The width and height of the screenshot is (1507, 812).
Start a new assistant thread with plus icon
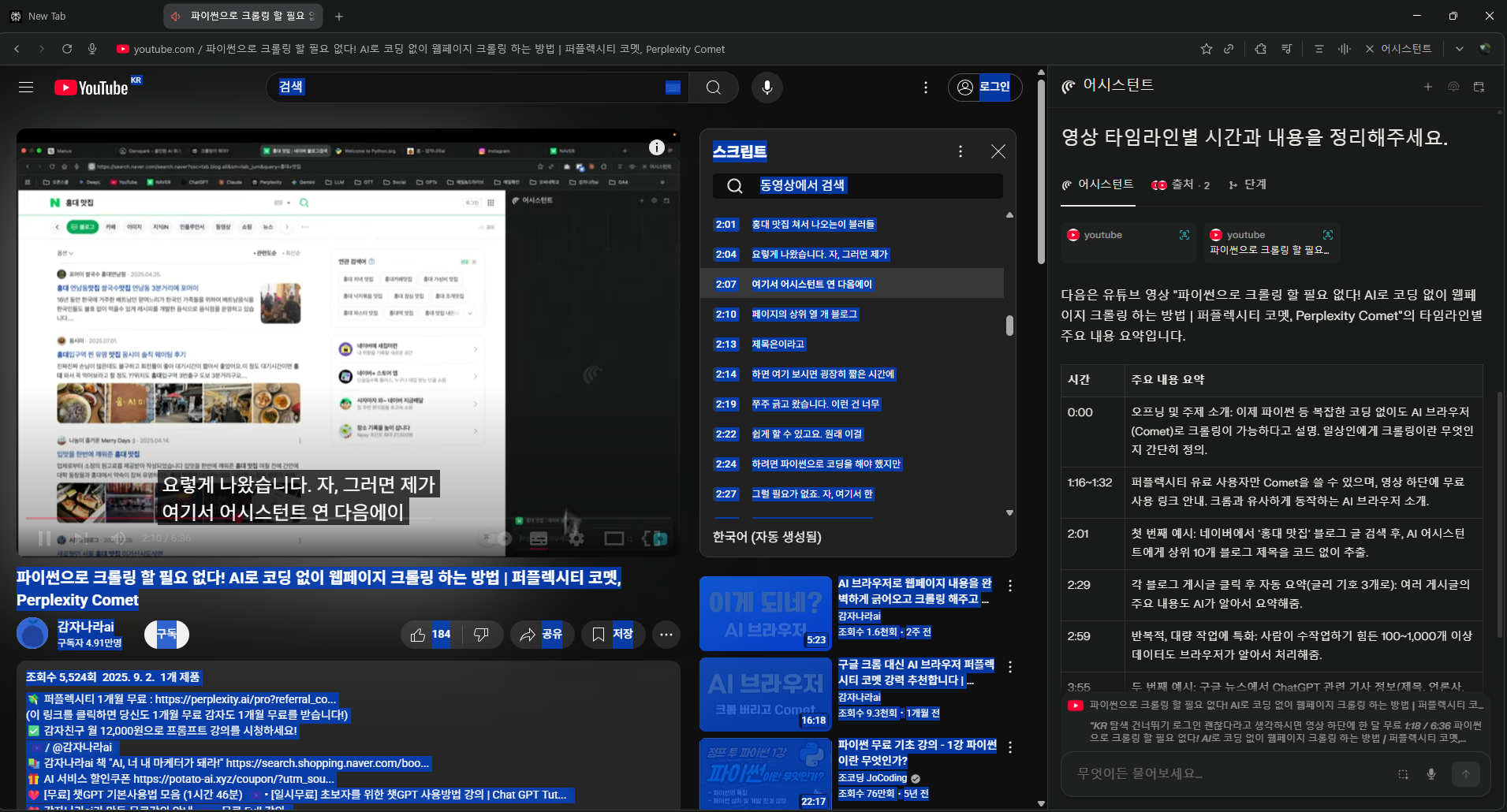pyautogui.click(x=1428, y=87)
